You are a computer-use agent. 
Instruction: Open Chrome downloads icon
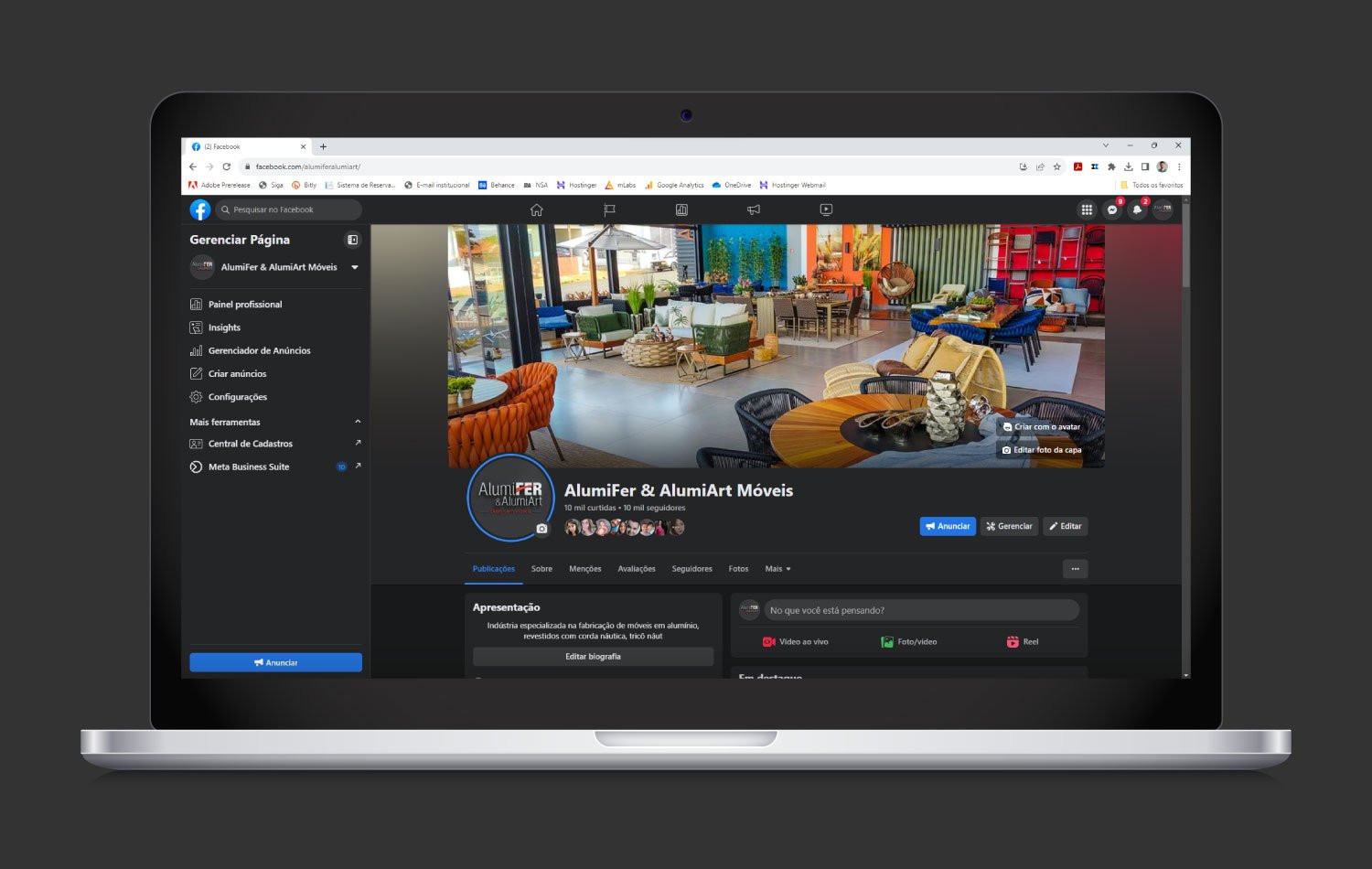pyautogui.click(x=1129, y=166)
